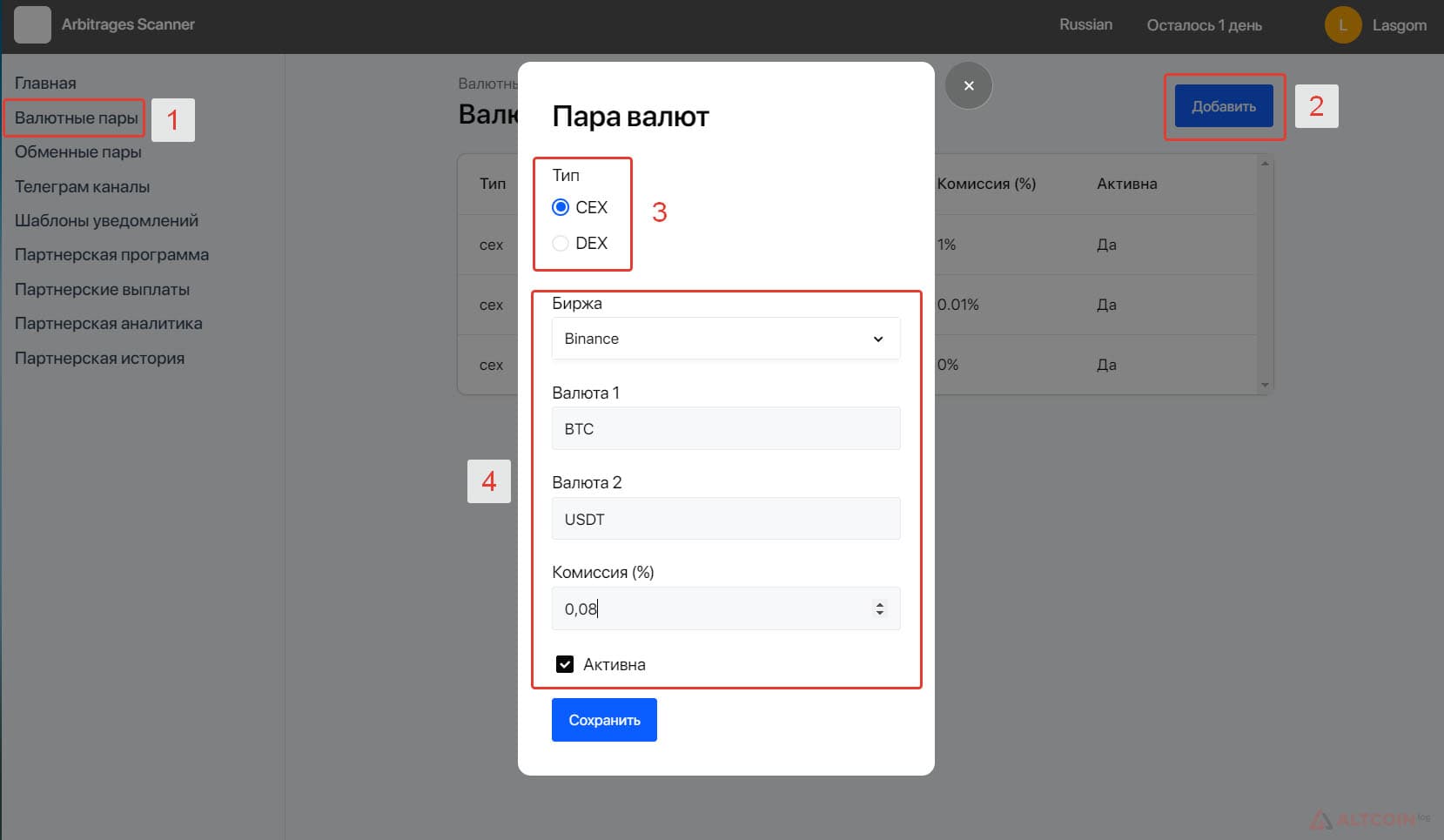Click the Комиссия stepper arrows
Viewport: 1444px width, 840px height.
point(880,608)
